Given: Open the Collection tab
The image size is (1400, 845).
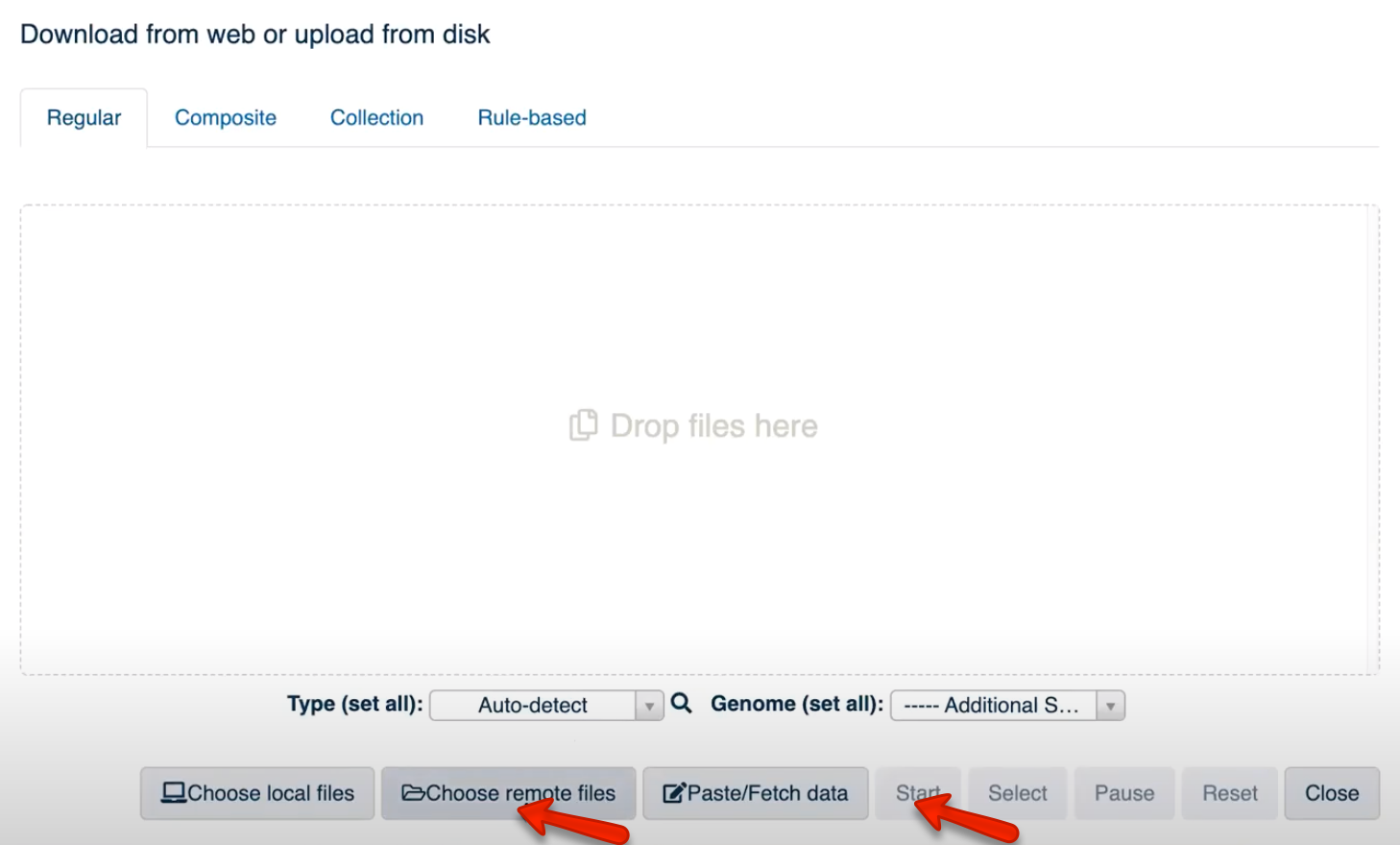Looking at the screenshot, I should pos(376,118).
